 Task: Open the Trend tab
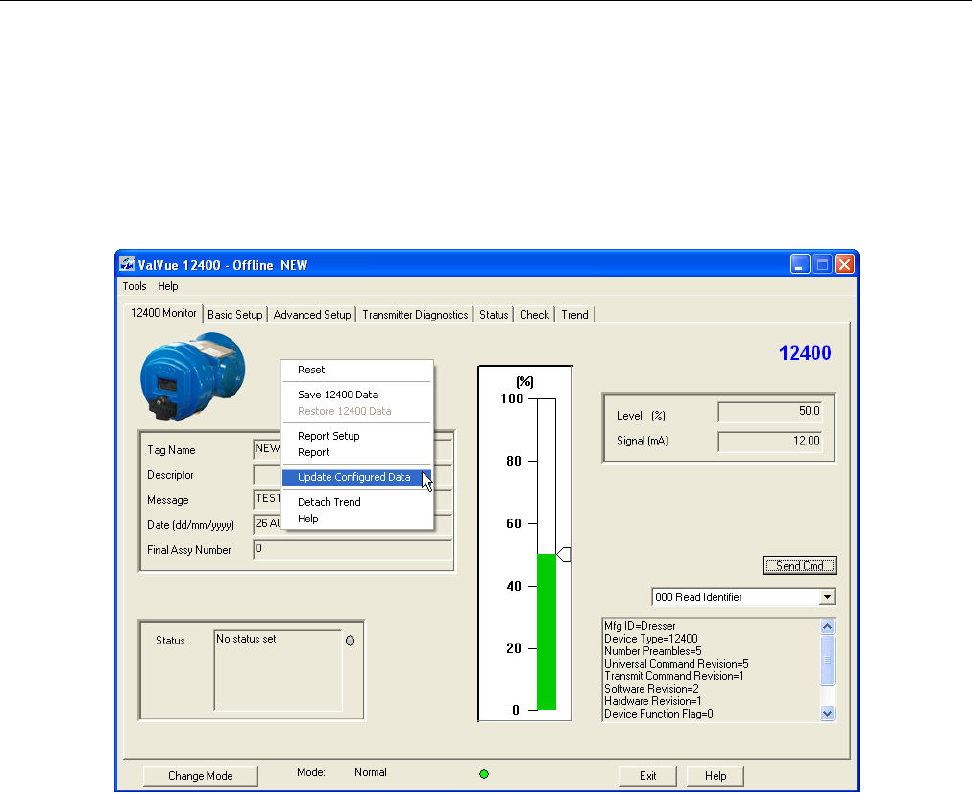tap(575, 314)
